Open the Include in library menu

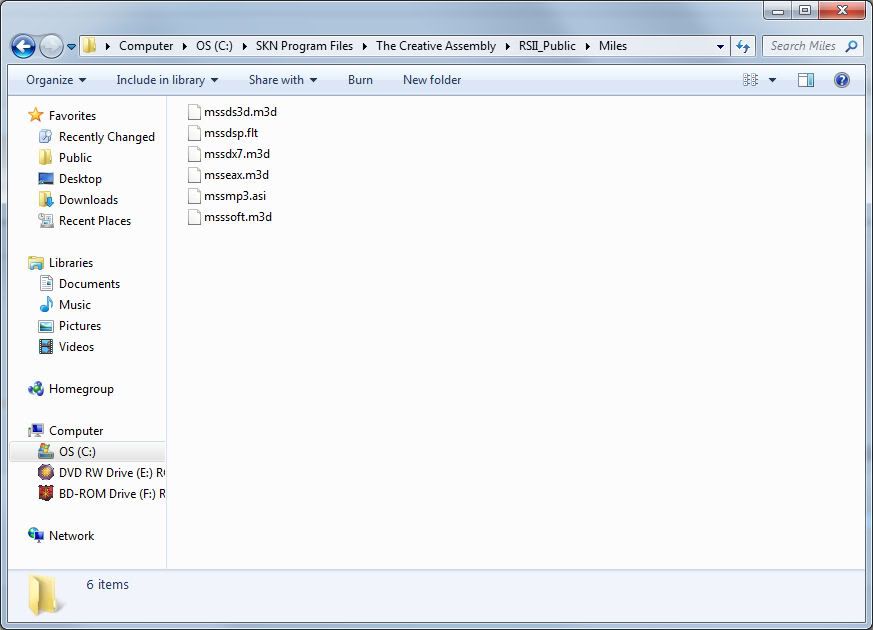(x=166, y=80)
